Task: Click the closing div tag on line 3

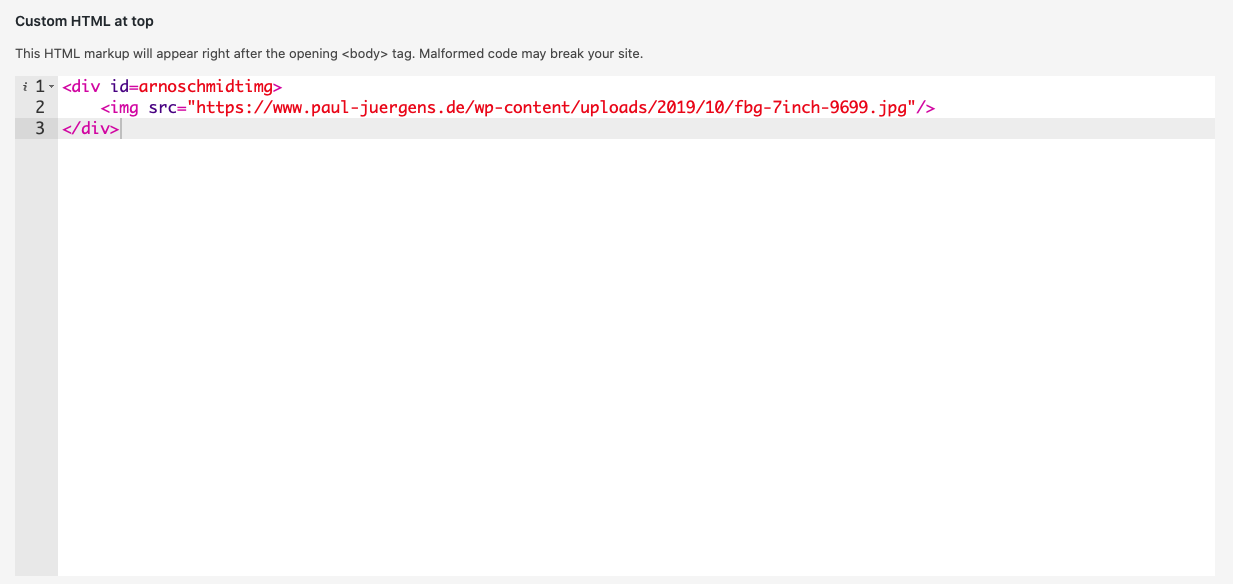Action: [90, 128]
